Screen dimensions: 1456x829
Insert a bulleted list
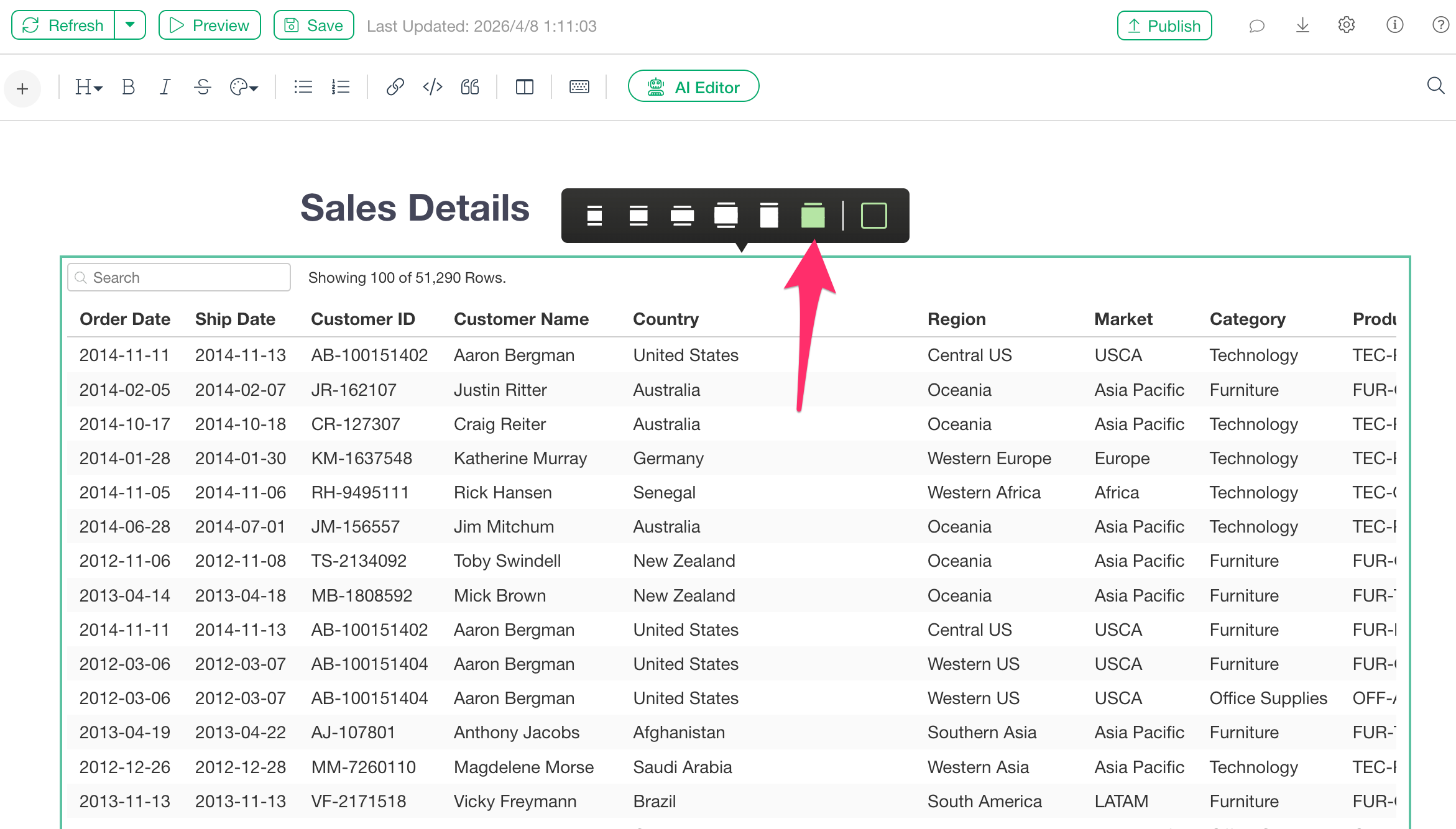click(x=303, y=87)
